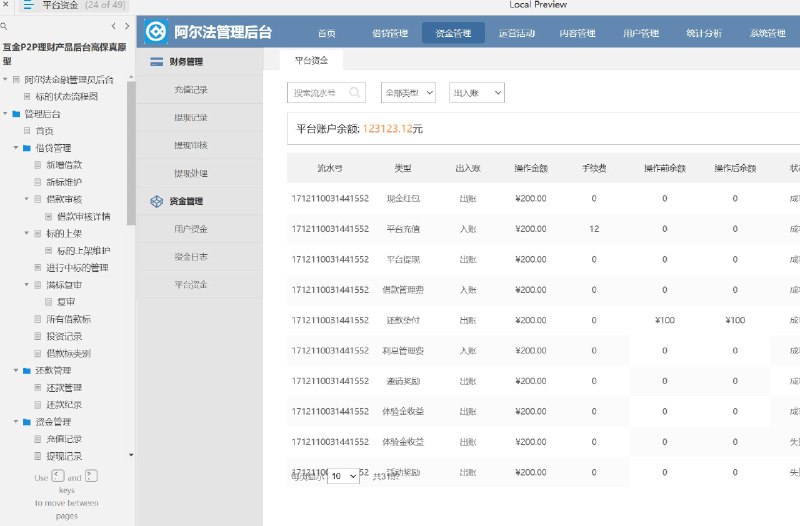Collapse the 借款审核 tree node
800x526 pixels.
(27, 198)
